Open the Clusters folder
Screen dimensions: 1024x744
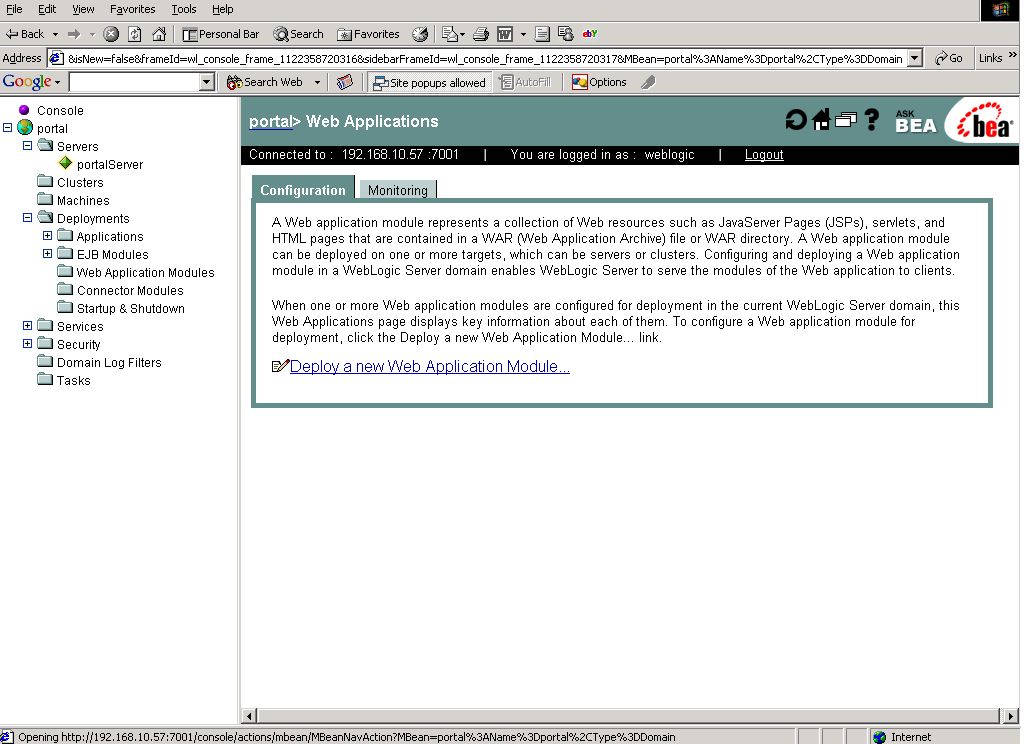pos(80,182)
